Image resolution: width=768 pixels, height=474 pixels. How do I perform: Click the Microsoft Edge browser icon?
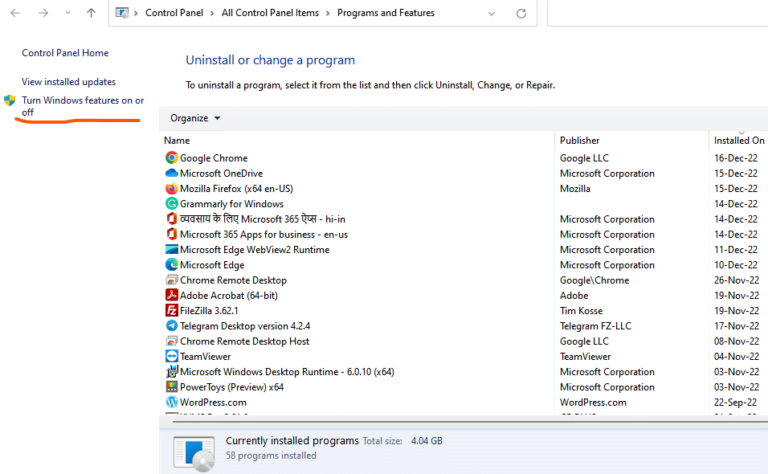(x=171, y=264)
